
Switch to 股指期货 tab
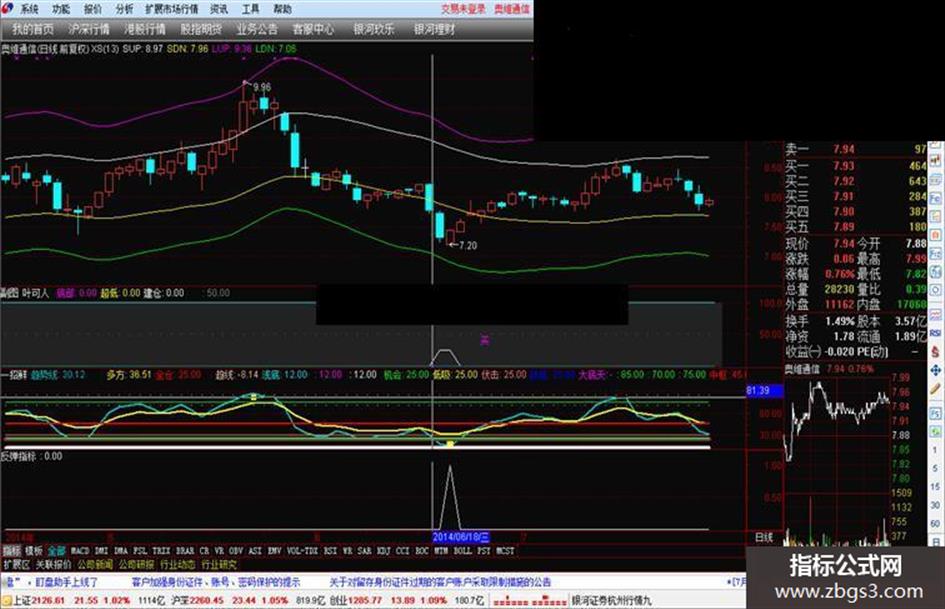tap(201, 29)
